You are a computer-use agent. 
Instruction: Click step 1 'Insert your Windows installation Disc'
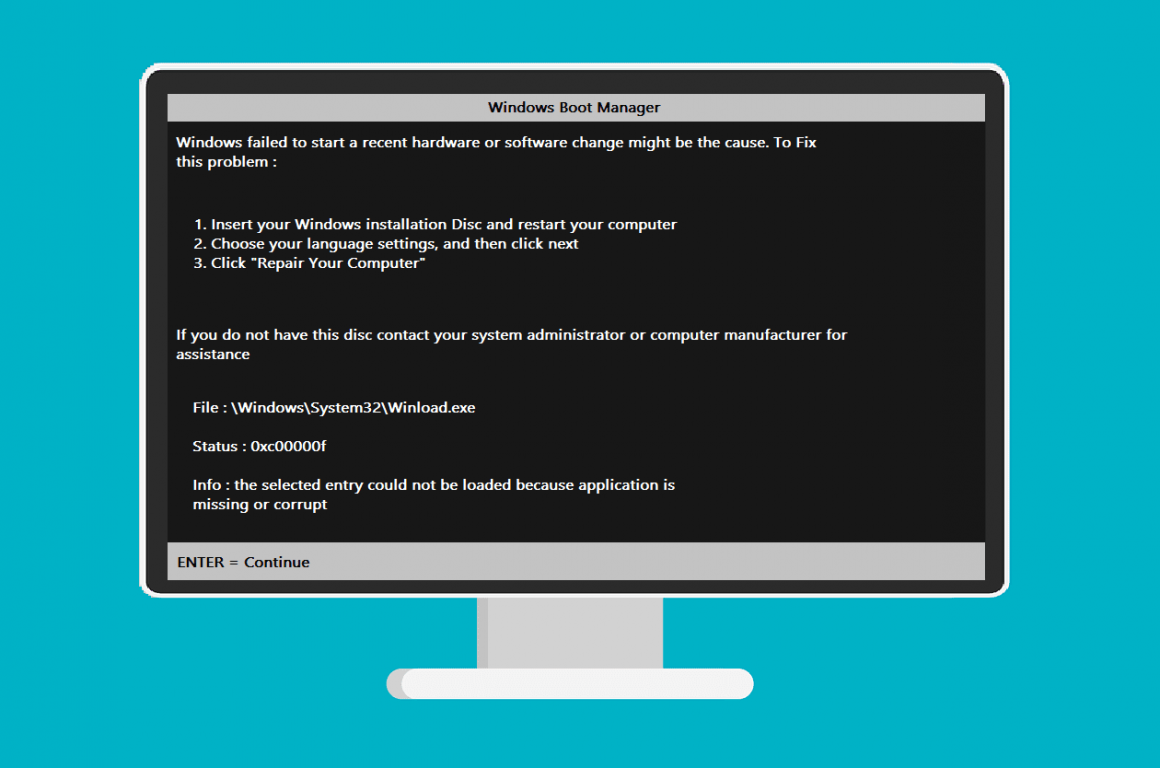pos(435,224)
